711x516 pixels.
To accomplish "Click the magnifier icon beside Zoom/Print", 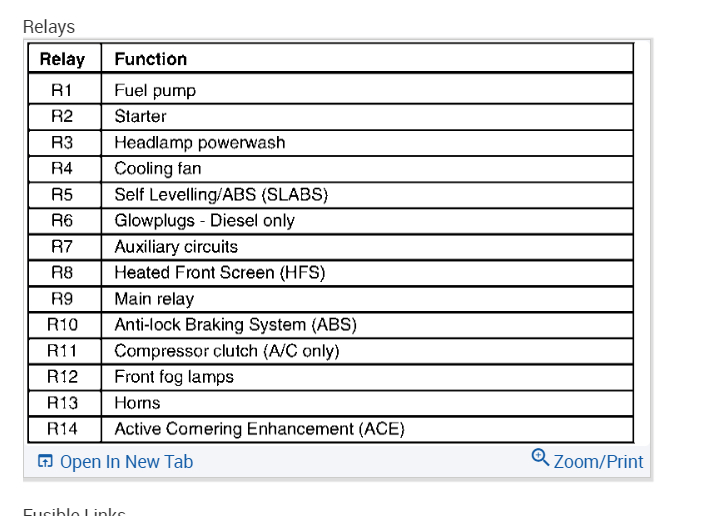I will 540,458.
